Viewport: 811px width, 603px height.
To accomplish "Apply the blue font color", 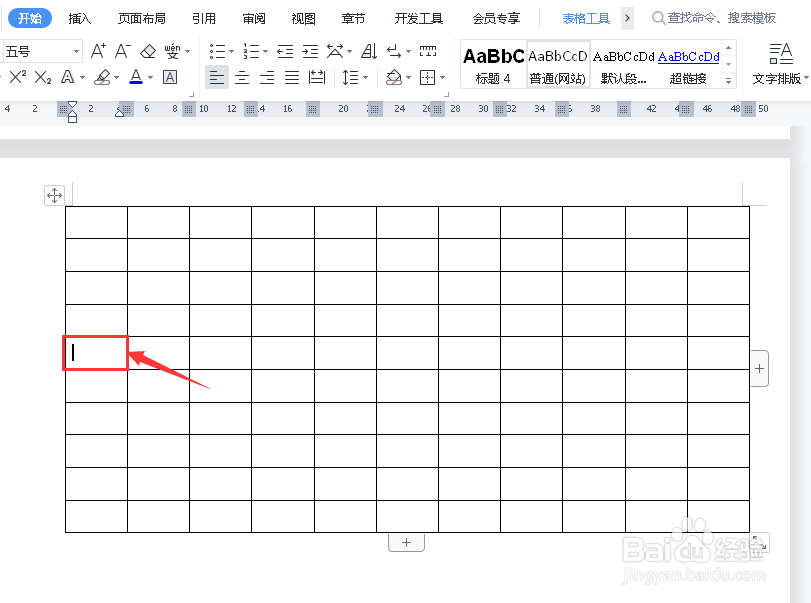I will tap(136, 78).
